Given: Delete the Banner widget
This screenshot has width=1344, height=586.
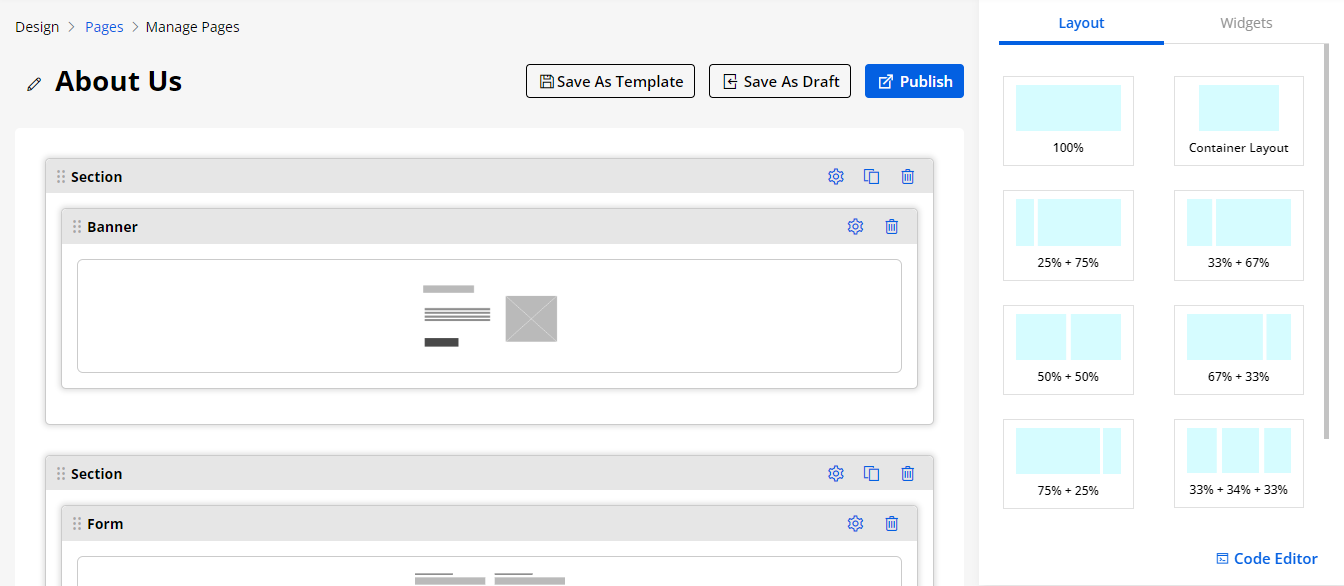Looking at the screenshot, I should pos(892,227).
